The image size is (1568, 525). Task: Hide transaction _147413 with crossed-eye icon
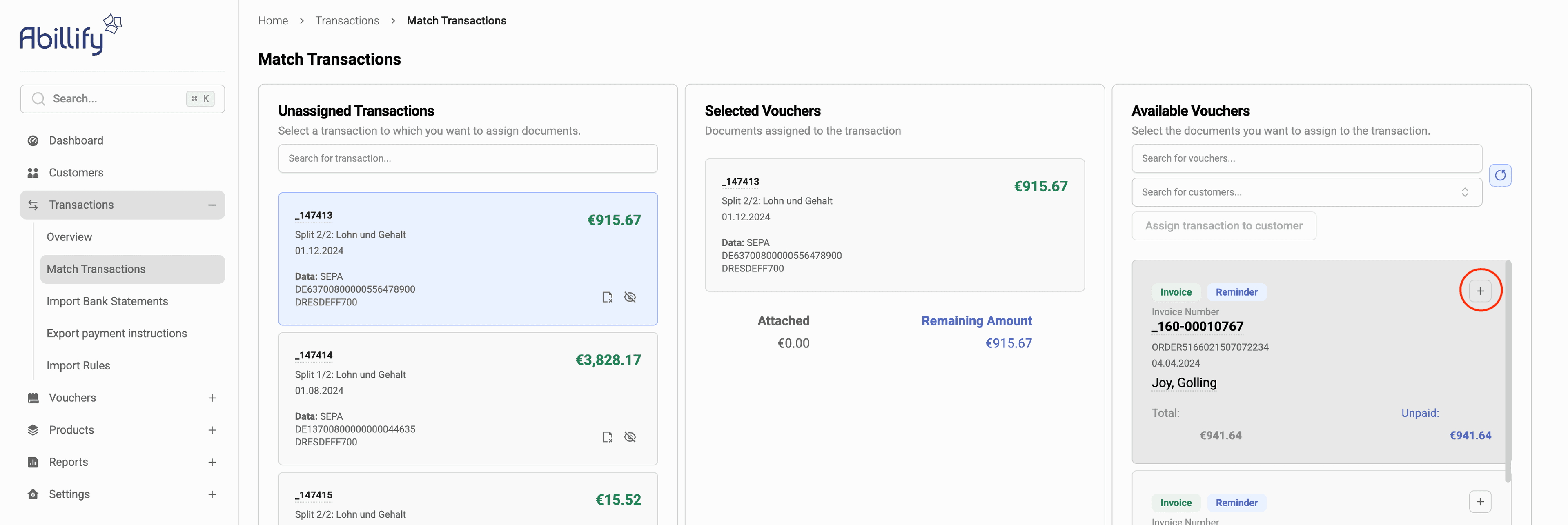(630, 297)
